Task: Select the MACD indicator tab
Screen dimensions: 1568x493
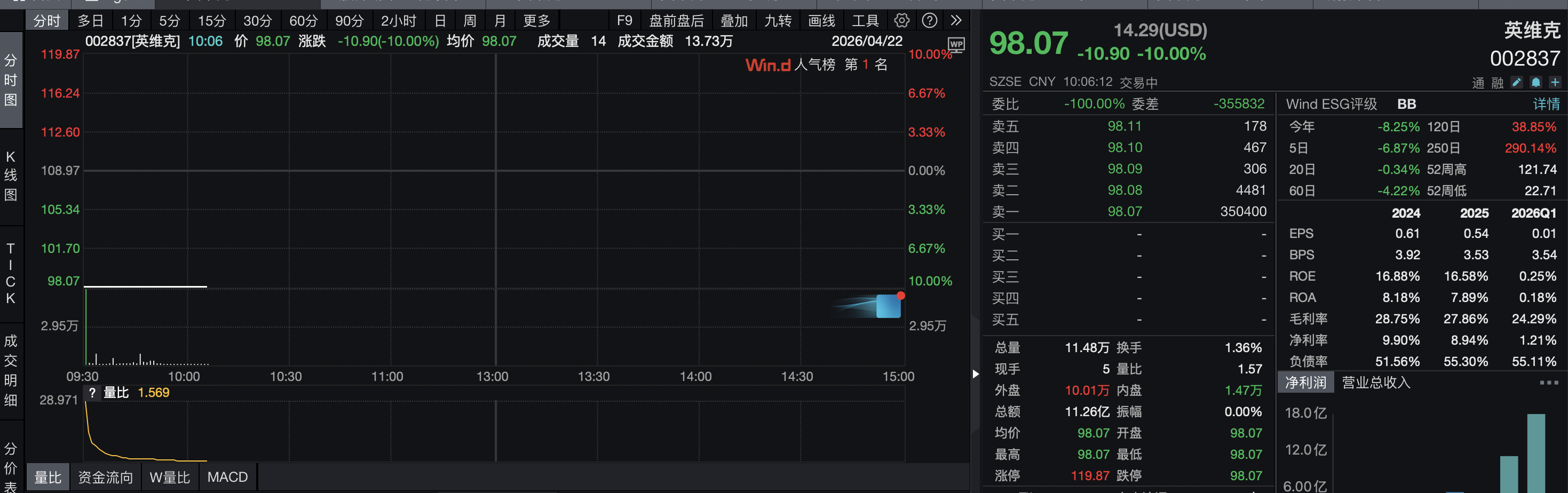Action: tap(227, 476)
